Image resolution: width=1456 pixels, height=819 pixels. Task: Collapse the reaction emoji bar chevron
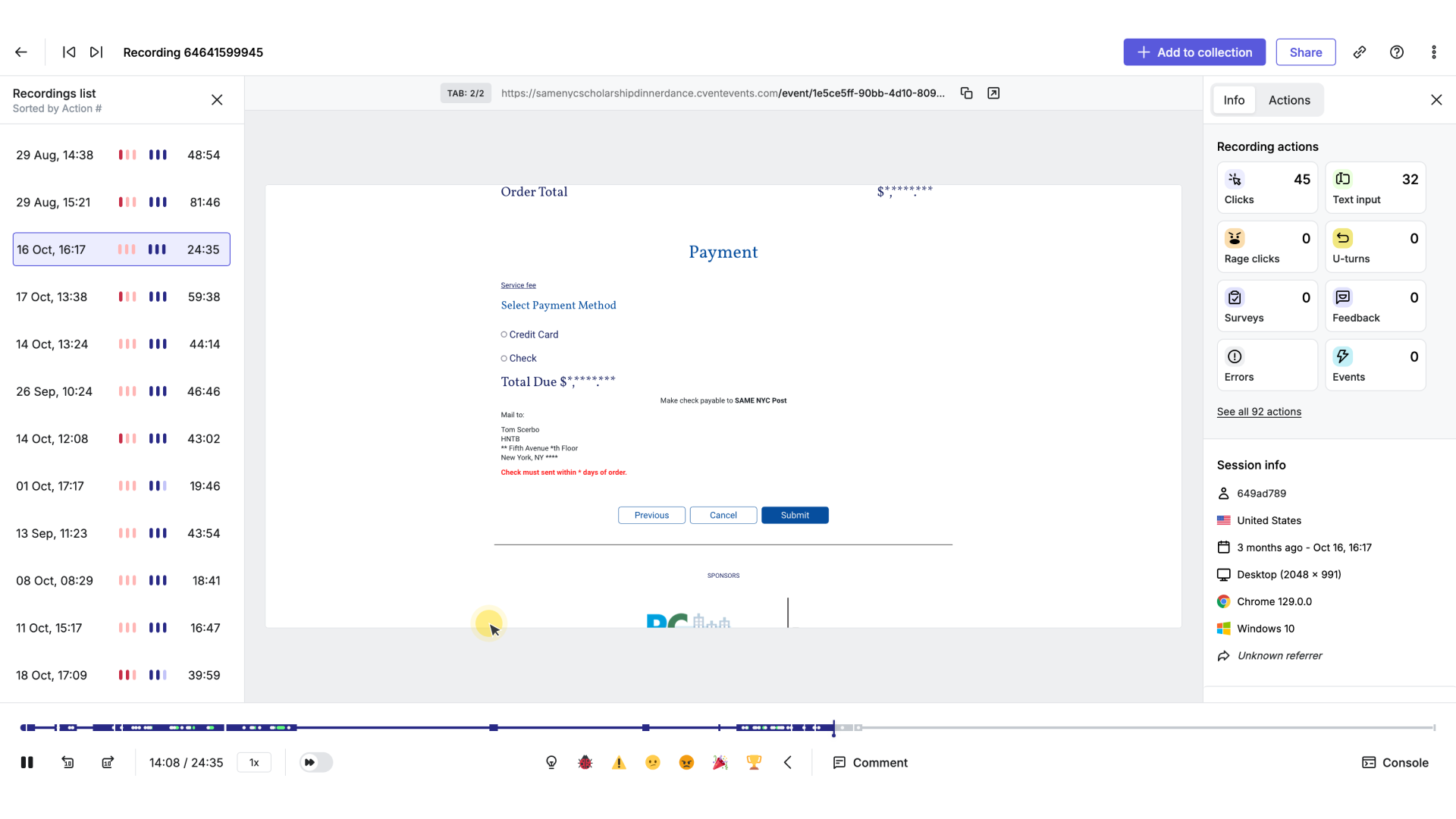click(x=788, y=762)
